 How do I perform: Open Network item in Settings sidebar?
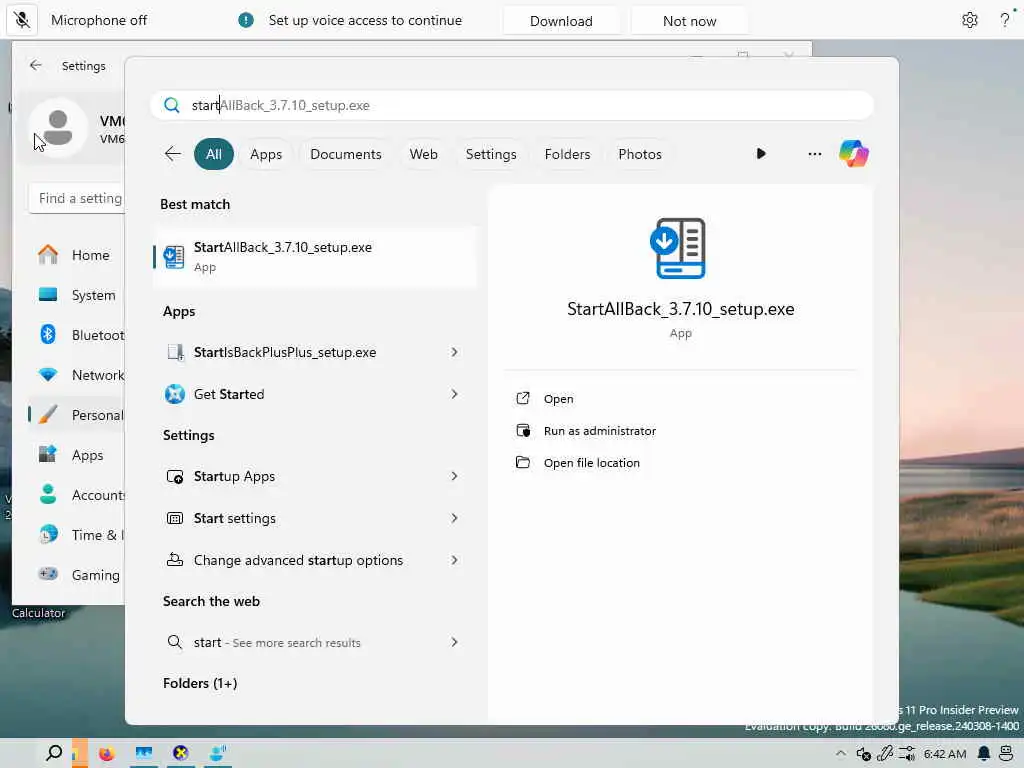[x=77, y=375]
